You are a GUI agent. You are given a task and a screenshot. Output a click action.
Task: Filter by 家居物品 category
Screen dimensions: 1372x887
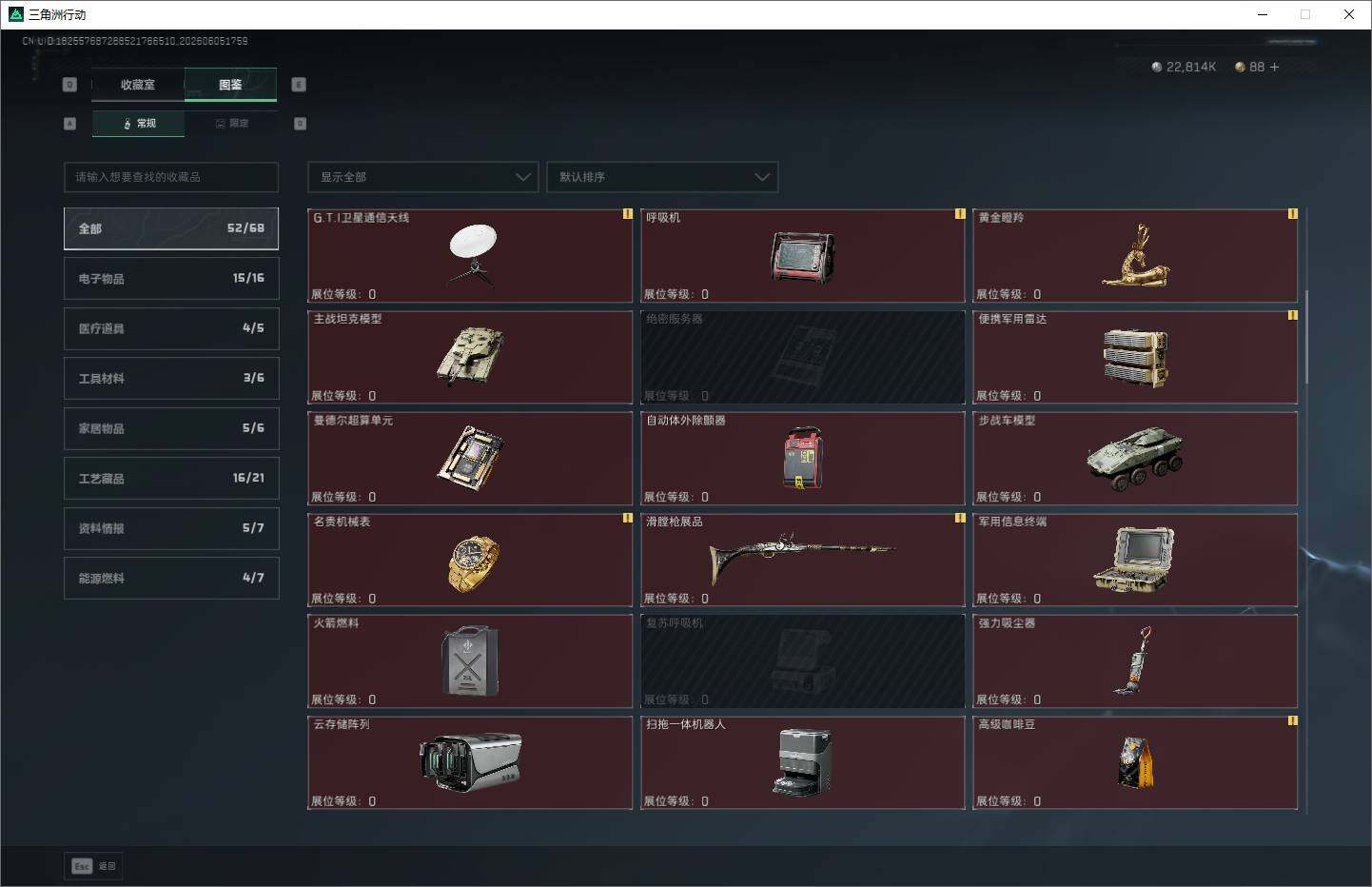click(x=171, y=428)
